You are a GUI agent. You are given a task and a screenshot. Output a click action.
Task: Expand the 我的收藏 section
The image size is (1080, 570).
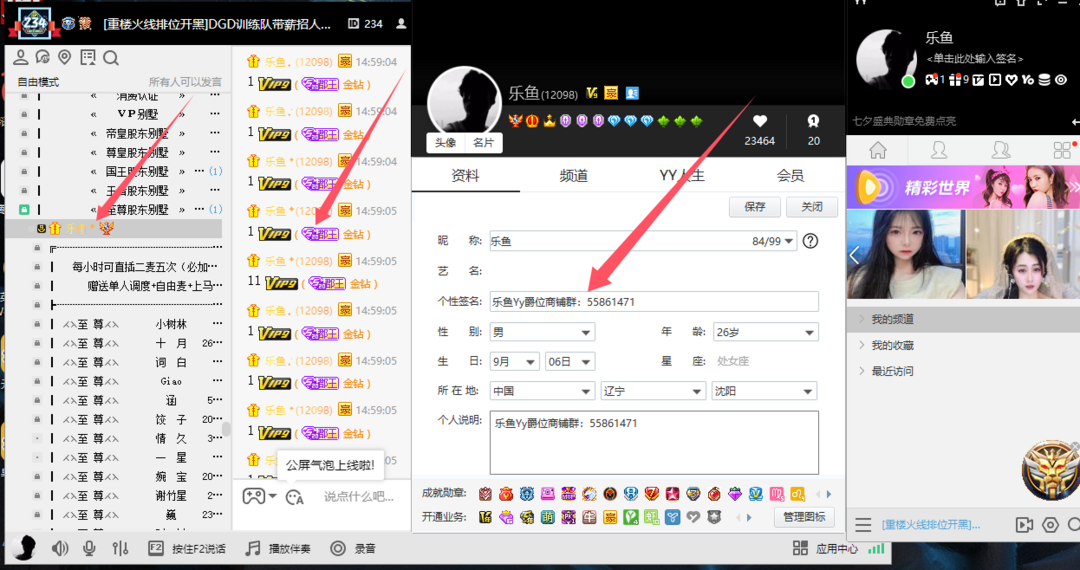pyautogui.click(x=891, y=345)
